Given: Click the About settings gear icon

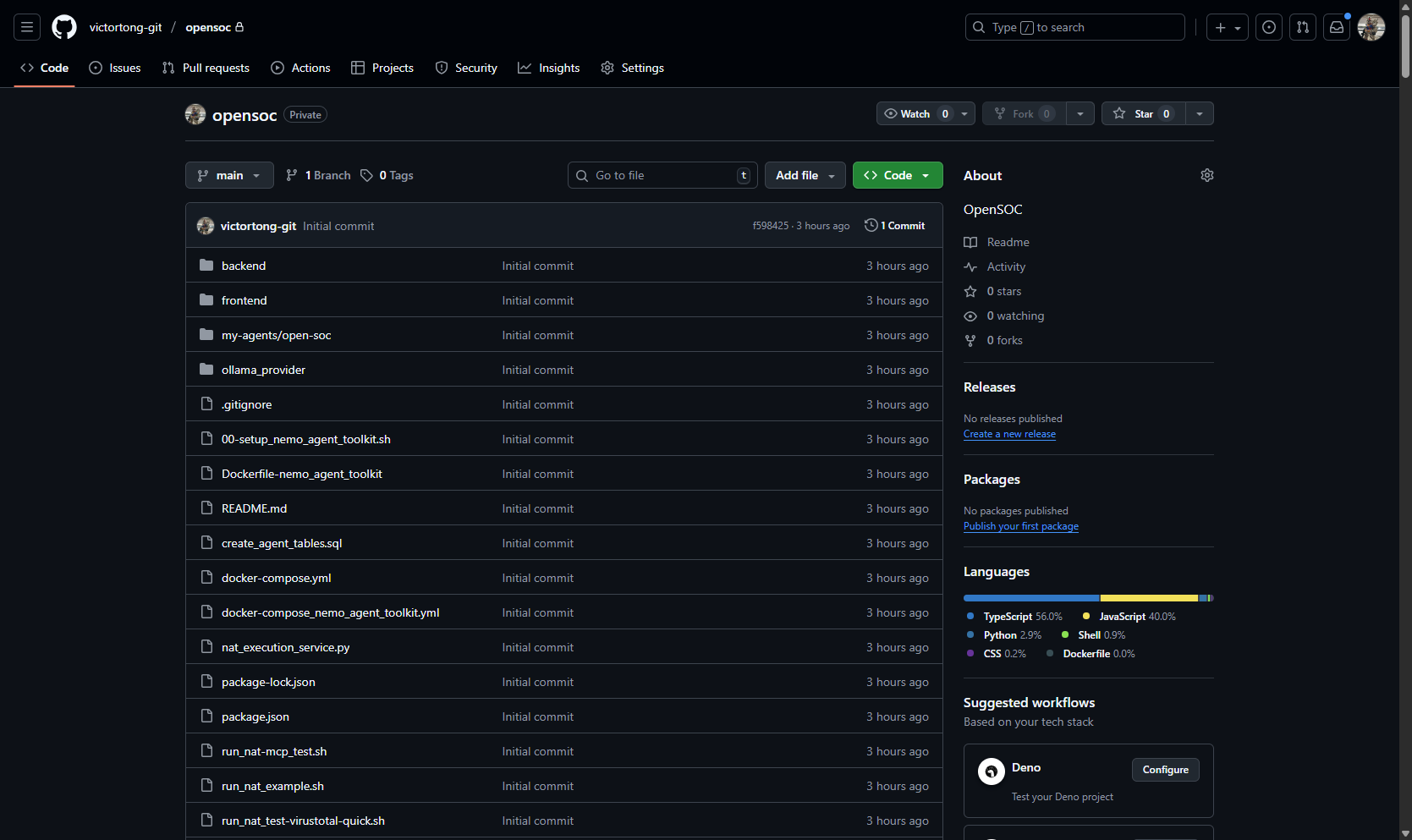Looking at the screenshot, I should (x=1207, y=175).
